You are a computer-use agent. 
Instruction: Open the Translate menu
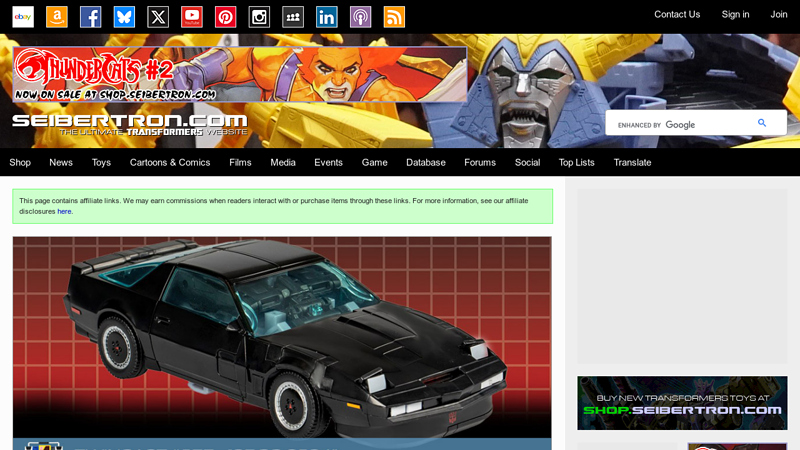coord(632,162)
